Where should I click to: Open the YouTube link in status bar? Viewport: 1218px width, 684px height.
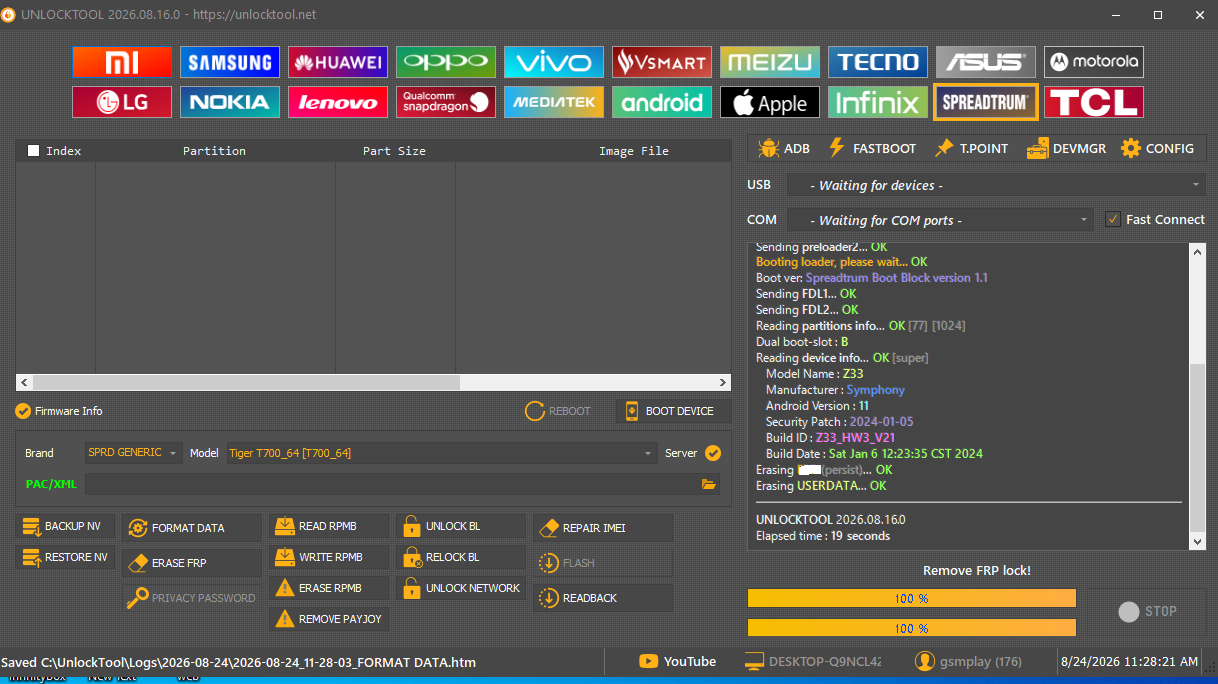click(x=678, y=661)
